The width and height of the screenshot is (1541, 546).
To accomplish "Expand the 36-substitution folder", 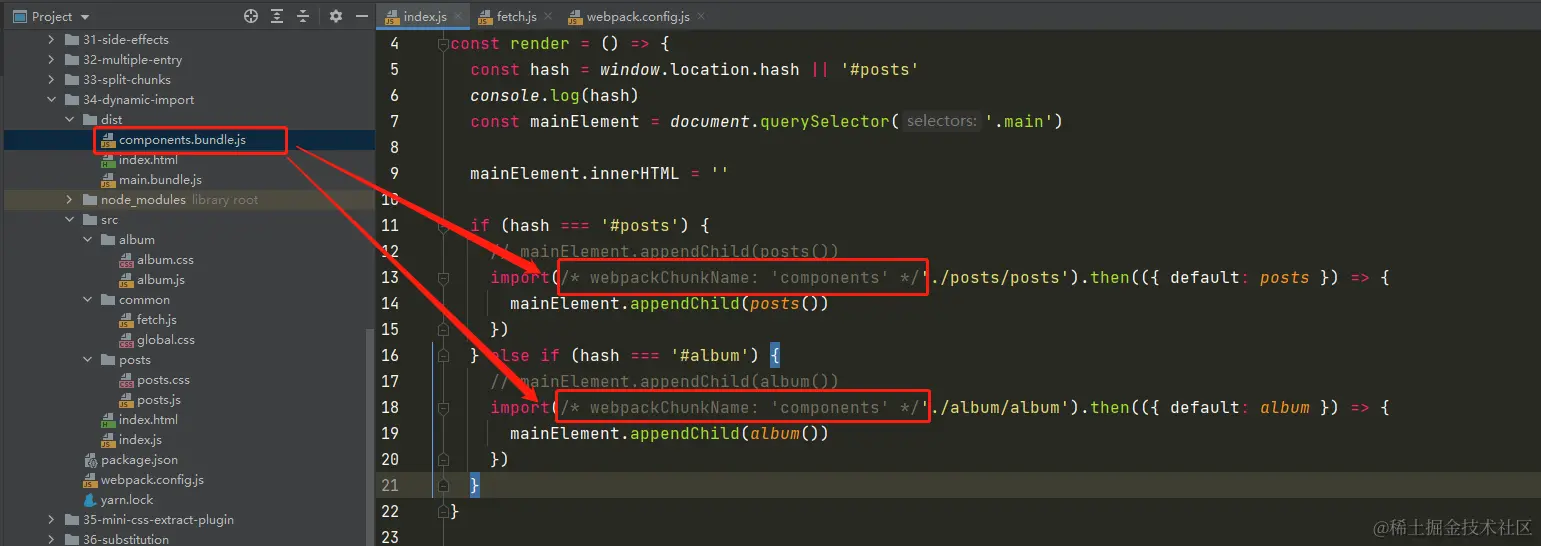I will pos(52,539).
